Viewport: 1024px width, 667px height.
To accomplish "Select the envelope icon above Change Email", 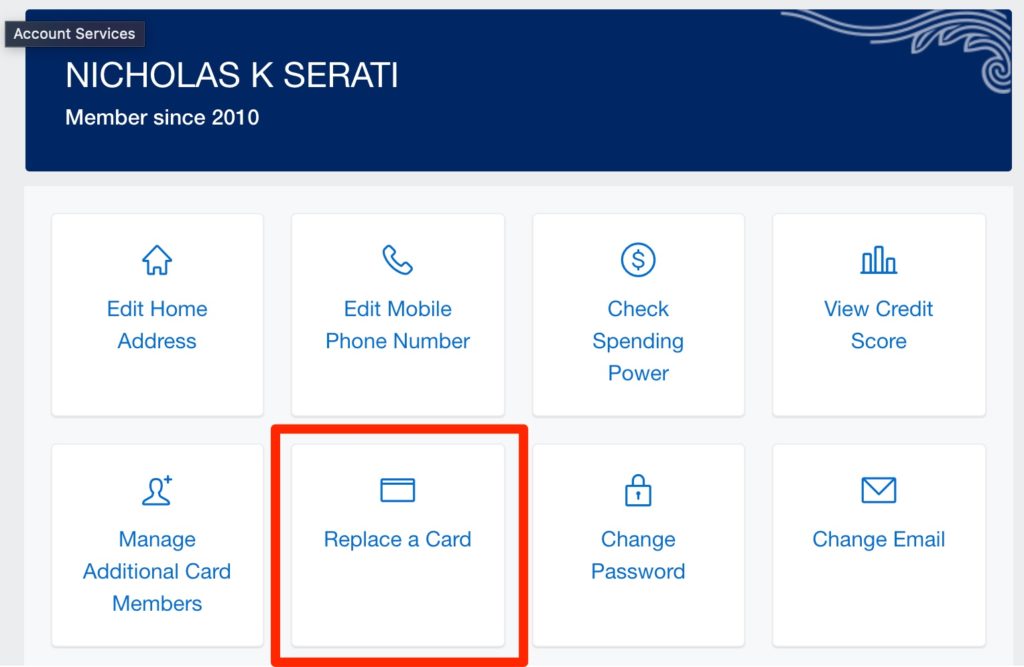I will (878, 490).
